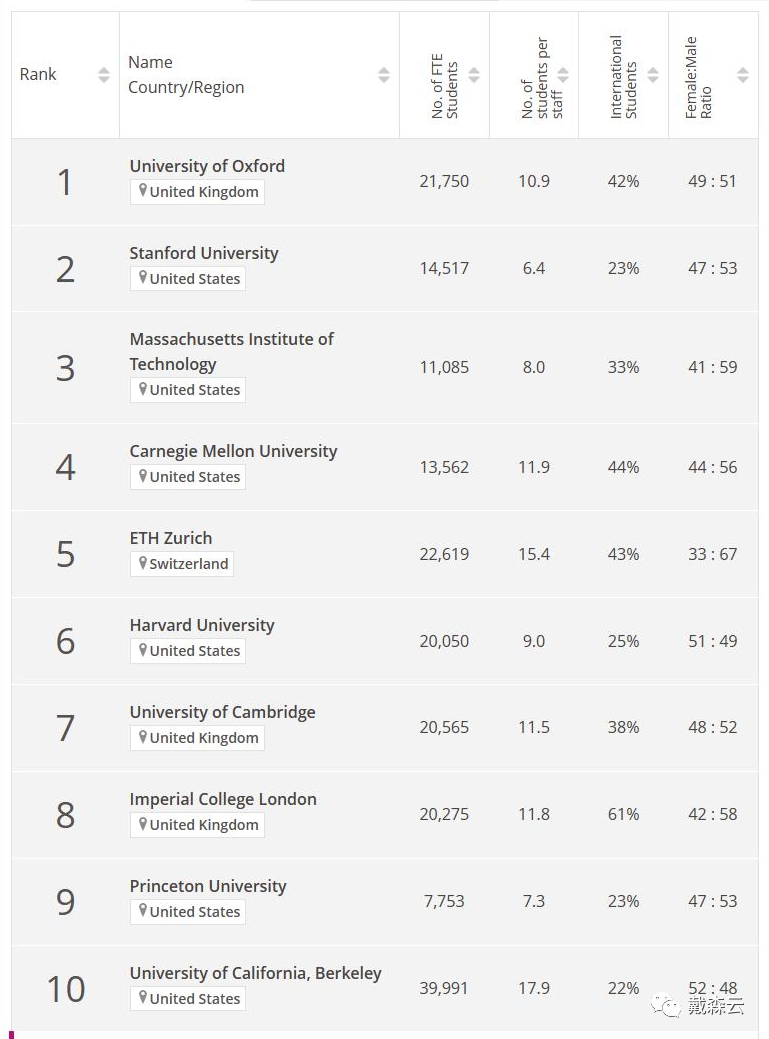Select Massachusetts Institute of Technology name
Image resolution: width=769 pixels, height=1039 pixels.
tap(232, 352)
